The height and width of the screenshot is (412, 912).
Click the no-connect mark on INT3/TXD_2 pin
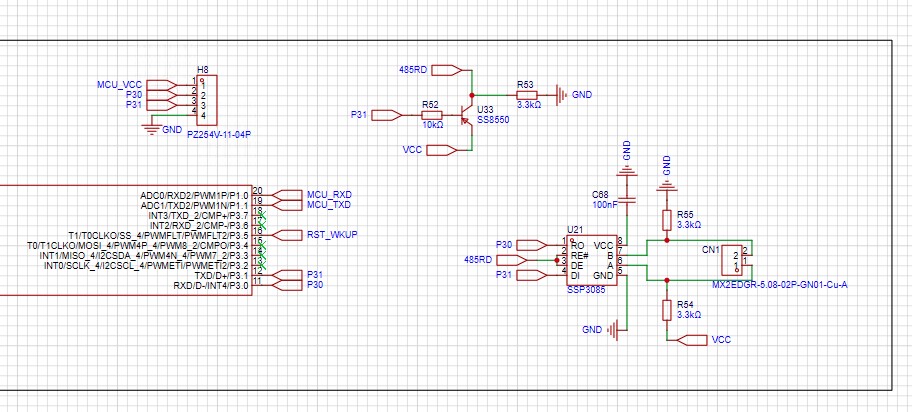[x=261, y=215]
